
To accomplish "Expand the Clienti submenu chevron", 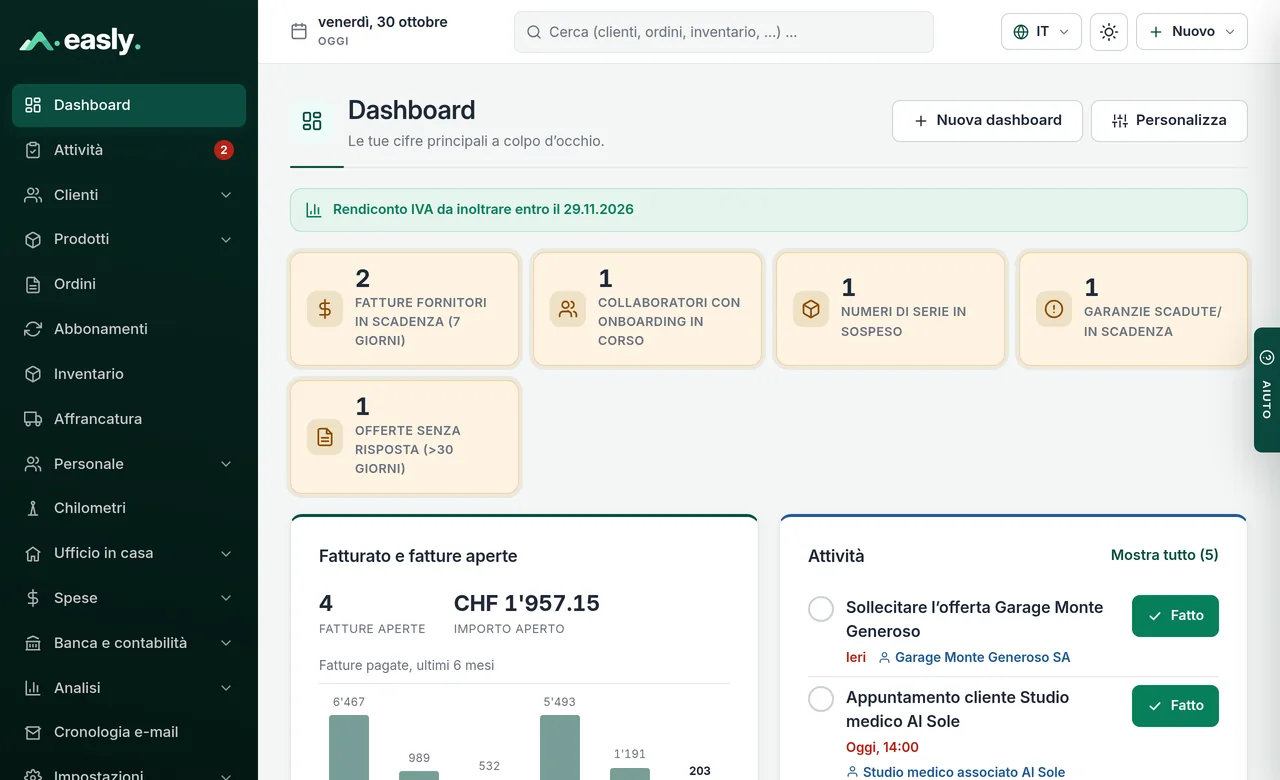I will 226,195.
